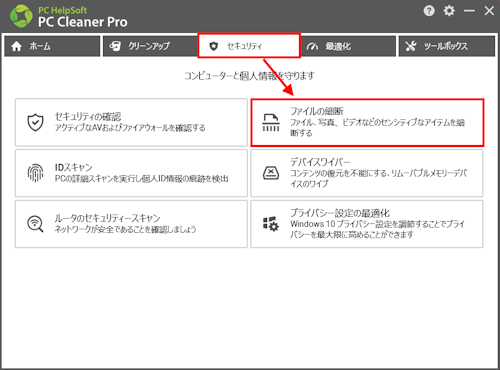
Task: Open the ホーム tab
Action: [52, 46]
